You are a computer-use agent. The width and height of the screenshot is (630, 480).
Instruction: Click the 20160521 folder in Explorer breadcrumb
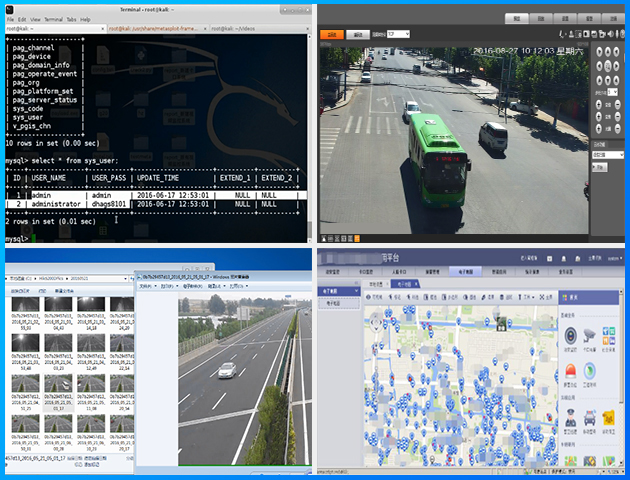coord(79,278)
